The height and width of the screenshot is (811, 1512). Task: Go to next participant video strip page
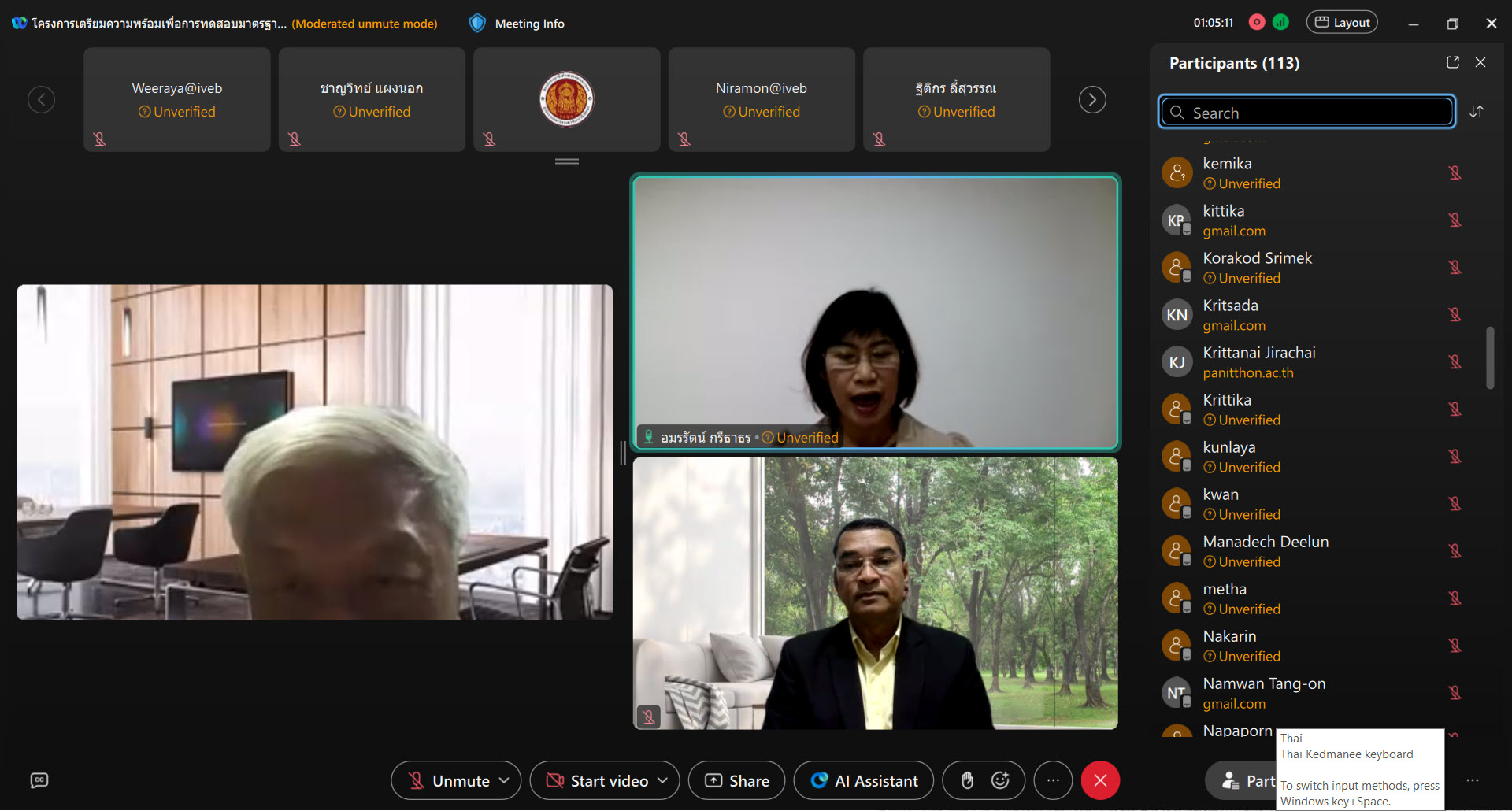click(1092, 99)
